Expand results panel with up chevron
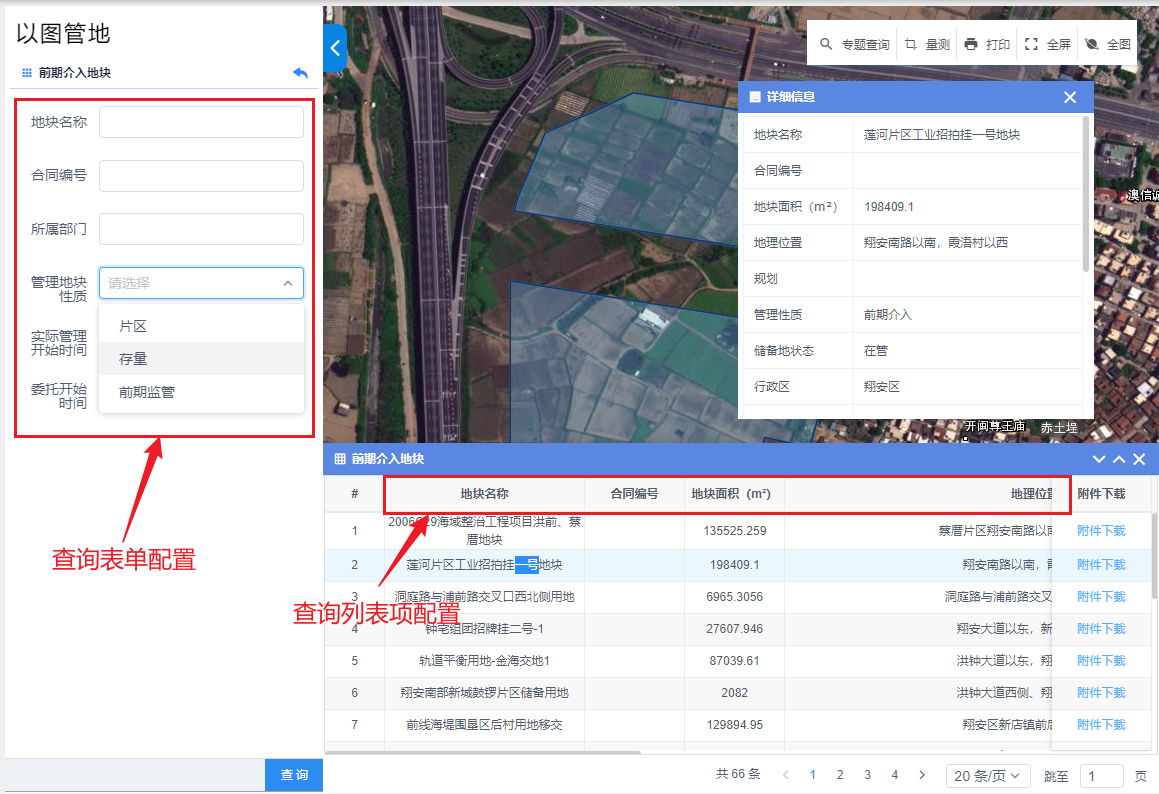This screenshot has width=1159, height=794. 1119,459
